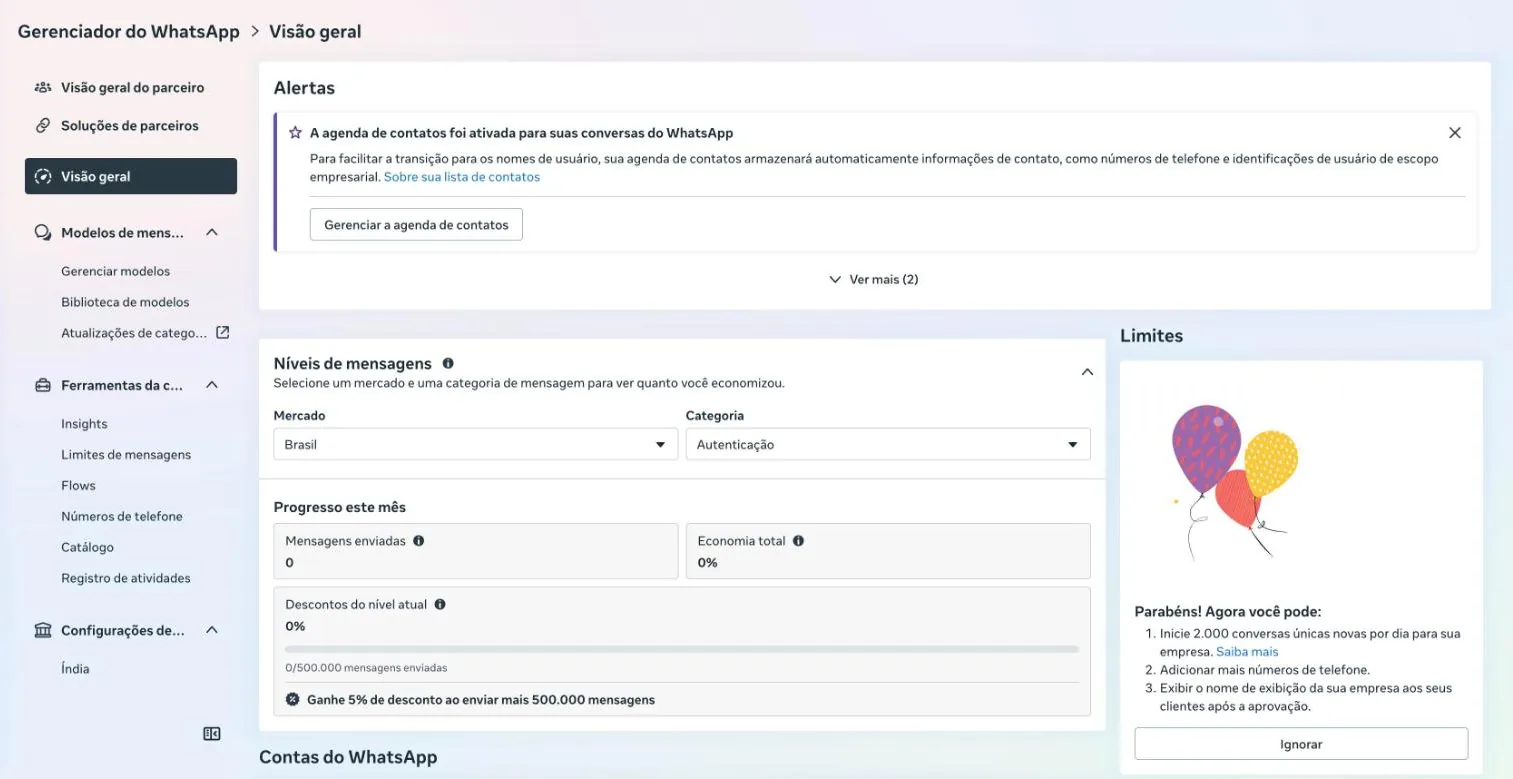Collapse the Níveis de mensagens panel

[1087, 372]
